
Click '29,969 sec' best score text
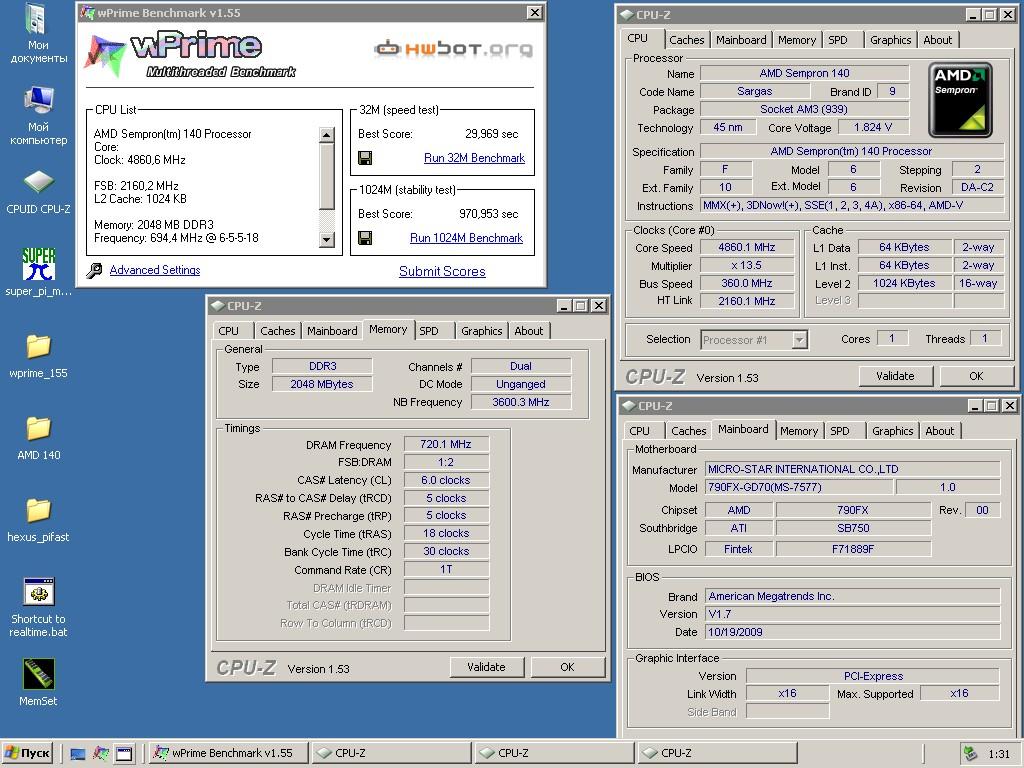coord(491,134)
